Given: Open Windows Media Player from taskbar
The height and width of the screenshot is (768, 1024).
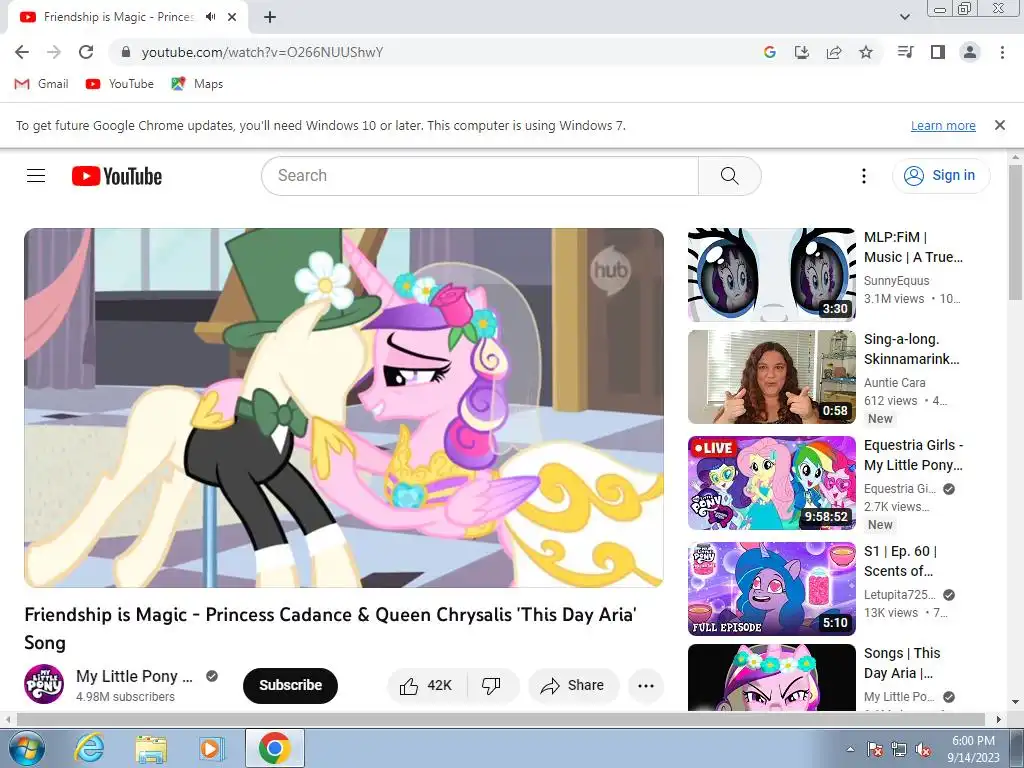Looking at the screenshot, I should coord(212,748).
